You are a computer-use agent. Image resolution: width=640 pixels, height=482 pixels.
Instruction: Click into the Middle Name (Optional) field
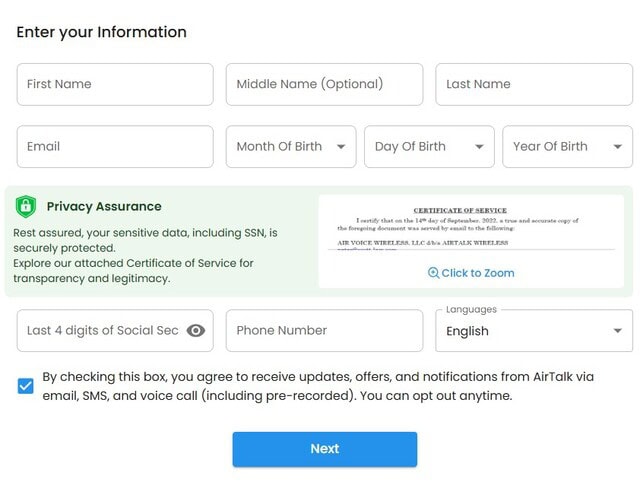[x=324, y=85]
